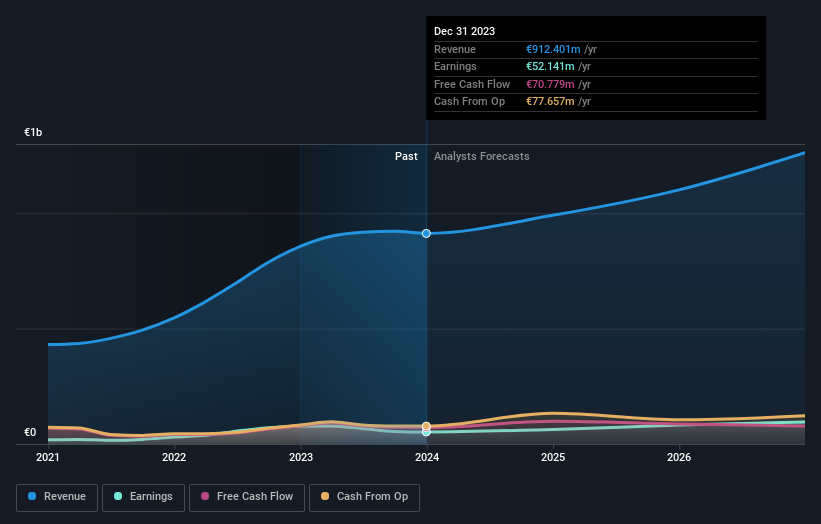Image resolution: width=821 pixels, height=524 pixels.
Task: Click the €77.657m cash from op value
Action: [x=550, y=102]
